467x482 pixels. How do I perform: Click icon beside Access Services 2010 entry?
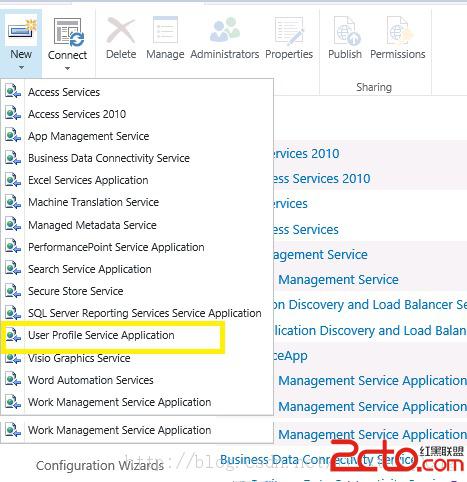point(13,113)
